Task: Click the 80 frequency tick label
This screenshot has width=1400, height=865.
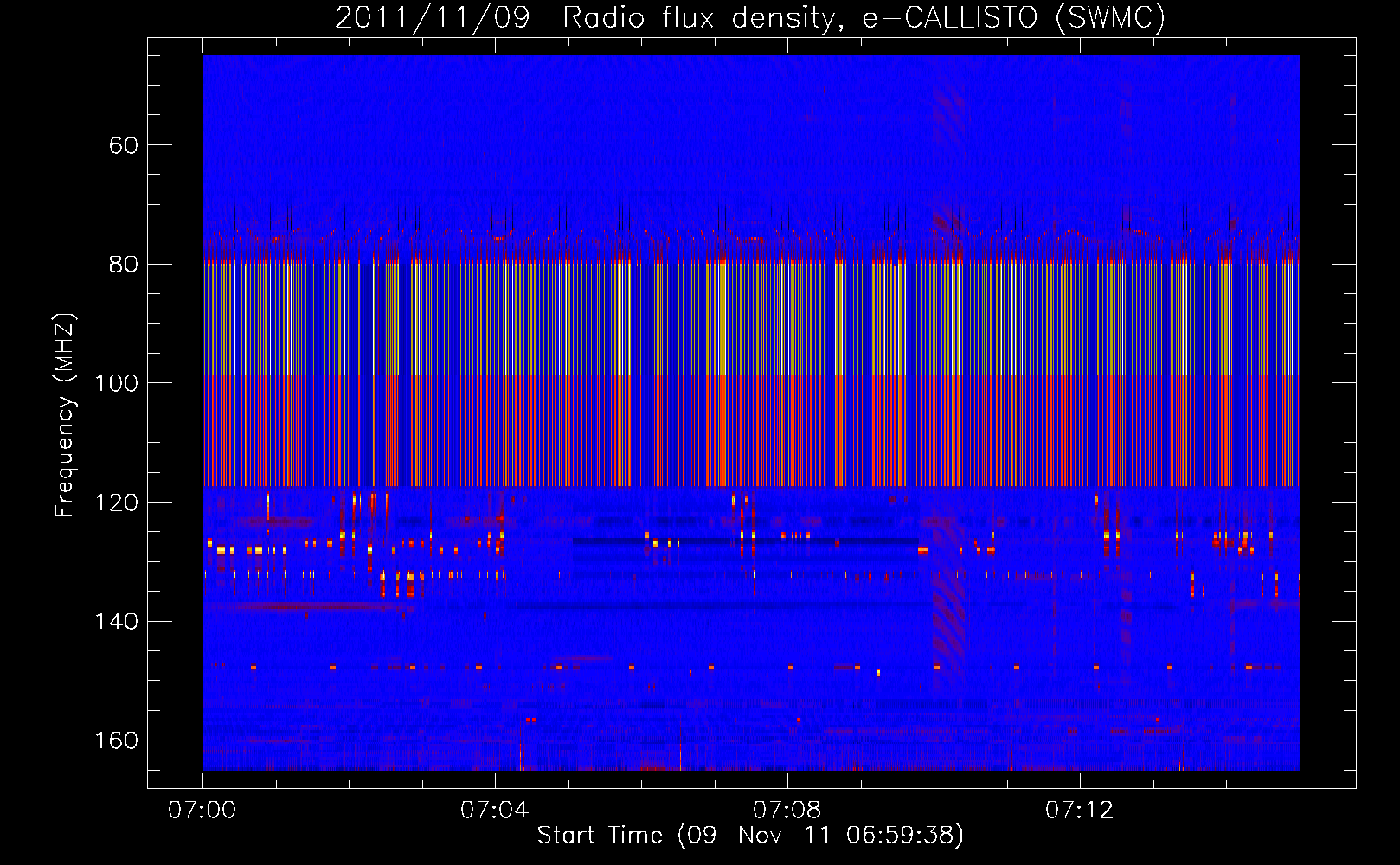Action: [x=123, y=264]
